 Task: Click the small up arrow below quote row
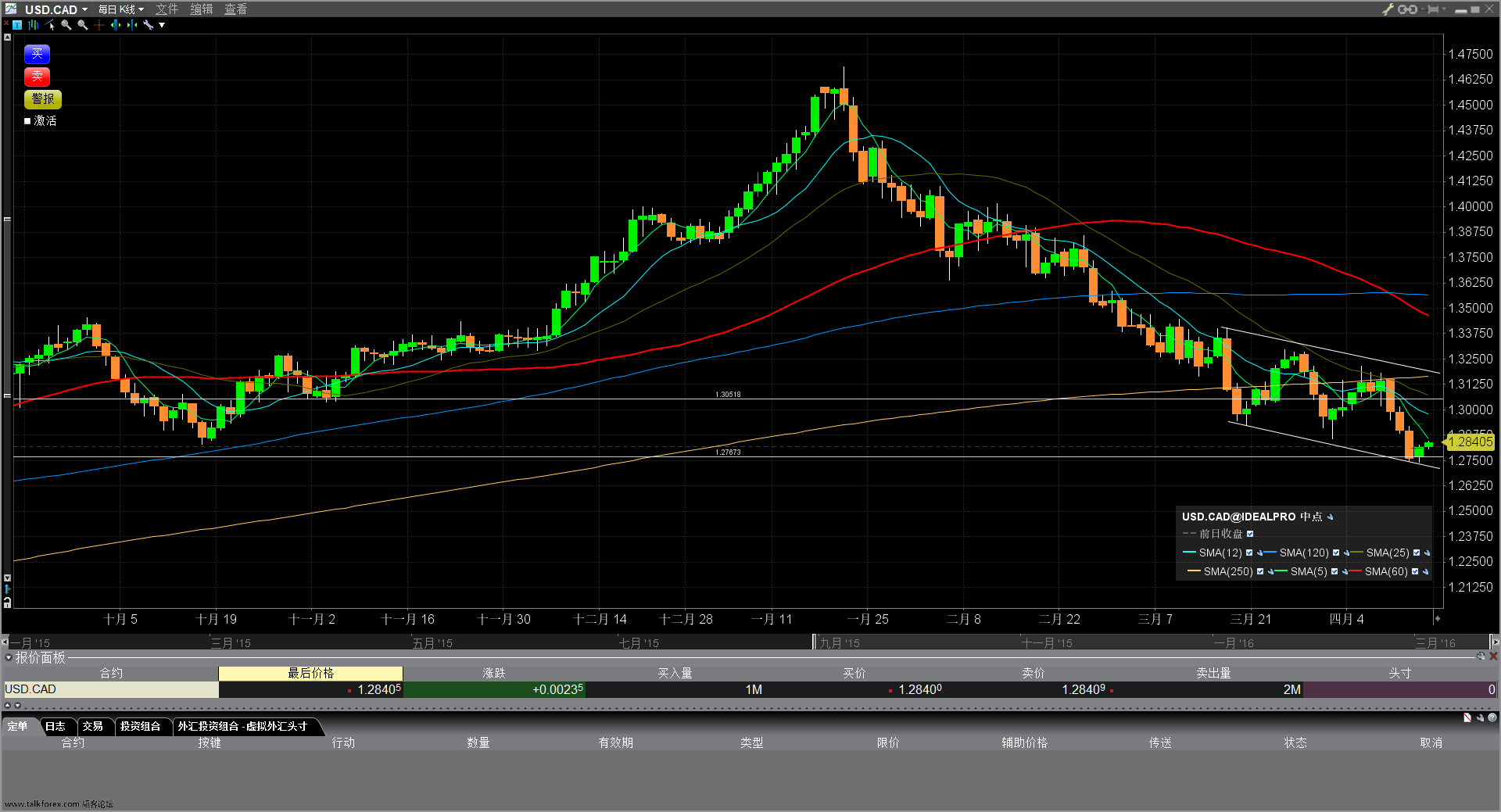coord(8,705)
